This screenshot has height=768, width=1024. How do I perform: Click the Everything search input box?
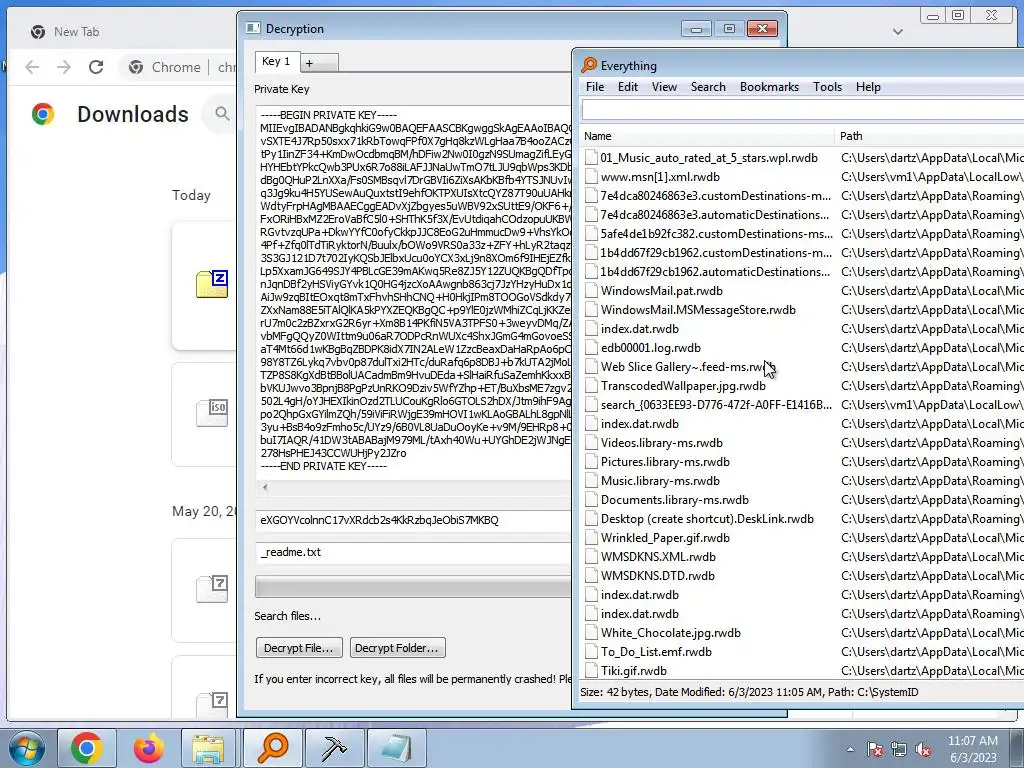803,110
